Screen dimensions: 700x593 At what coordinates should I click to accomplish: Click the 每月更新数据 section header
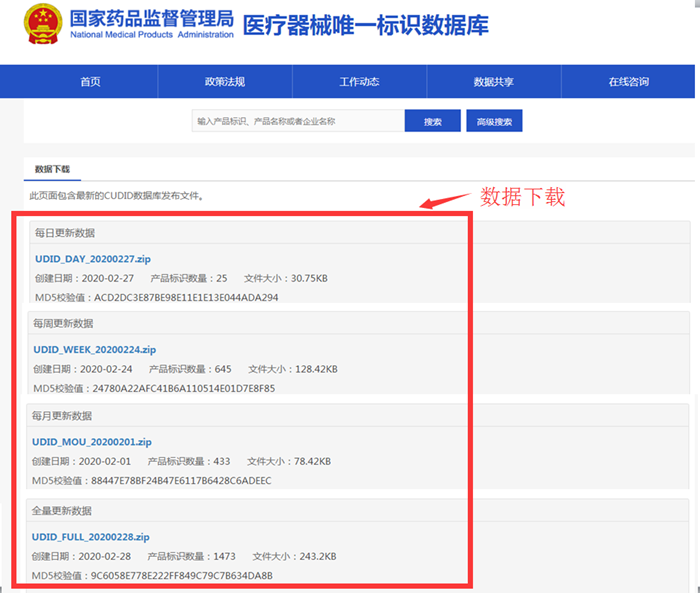(62, 415)
